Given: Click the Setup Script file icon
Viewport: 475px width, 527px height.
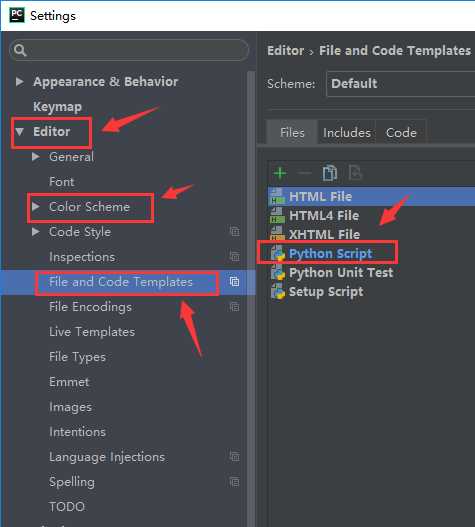Looking at the screenshot, I should coord(278,291).
